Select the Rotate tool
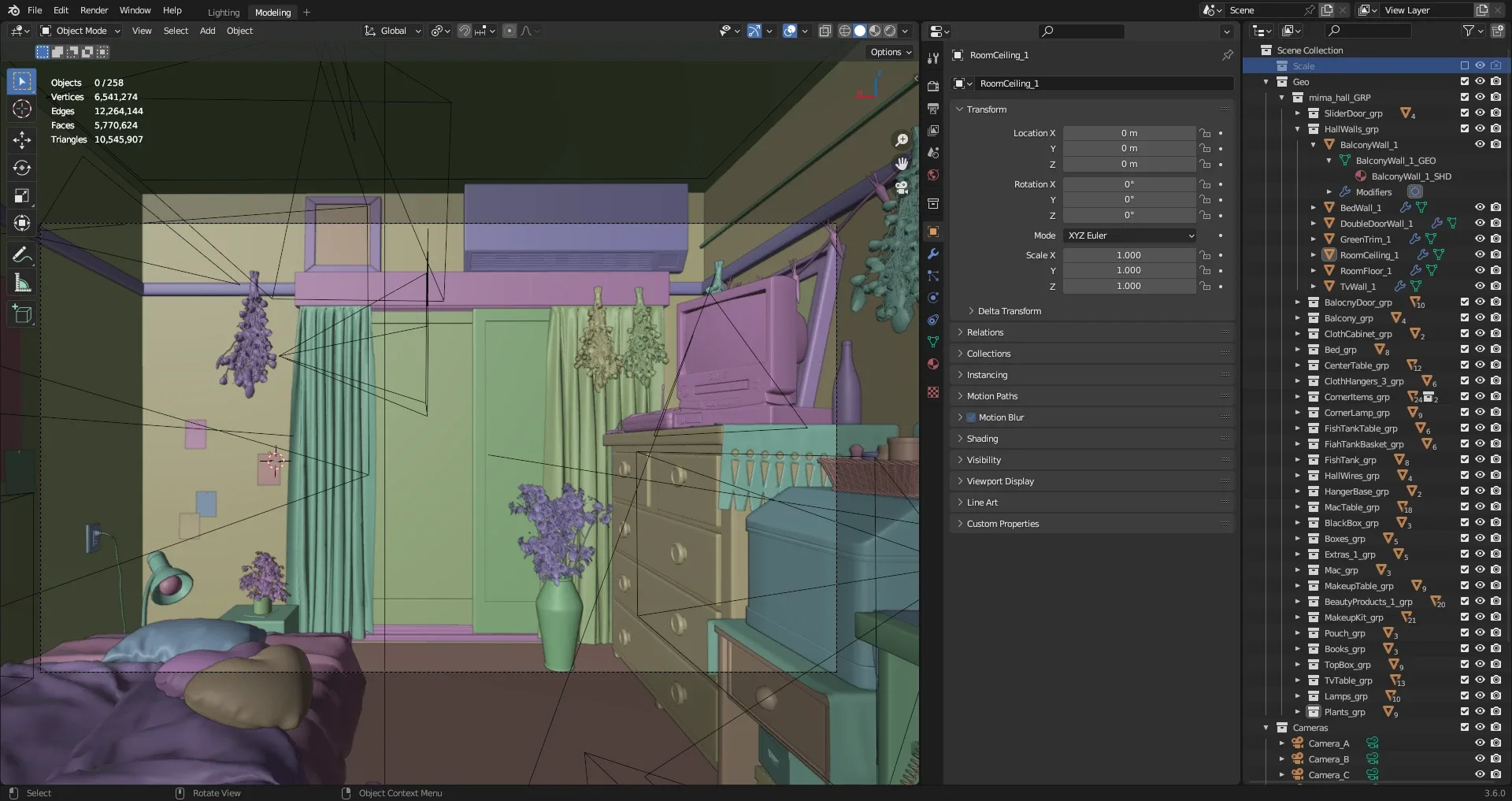The height and width of the screenshot is (801, 1512). click(22, 168)
